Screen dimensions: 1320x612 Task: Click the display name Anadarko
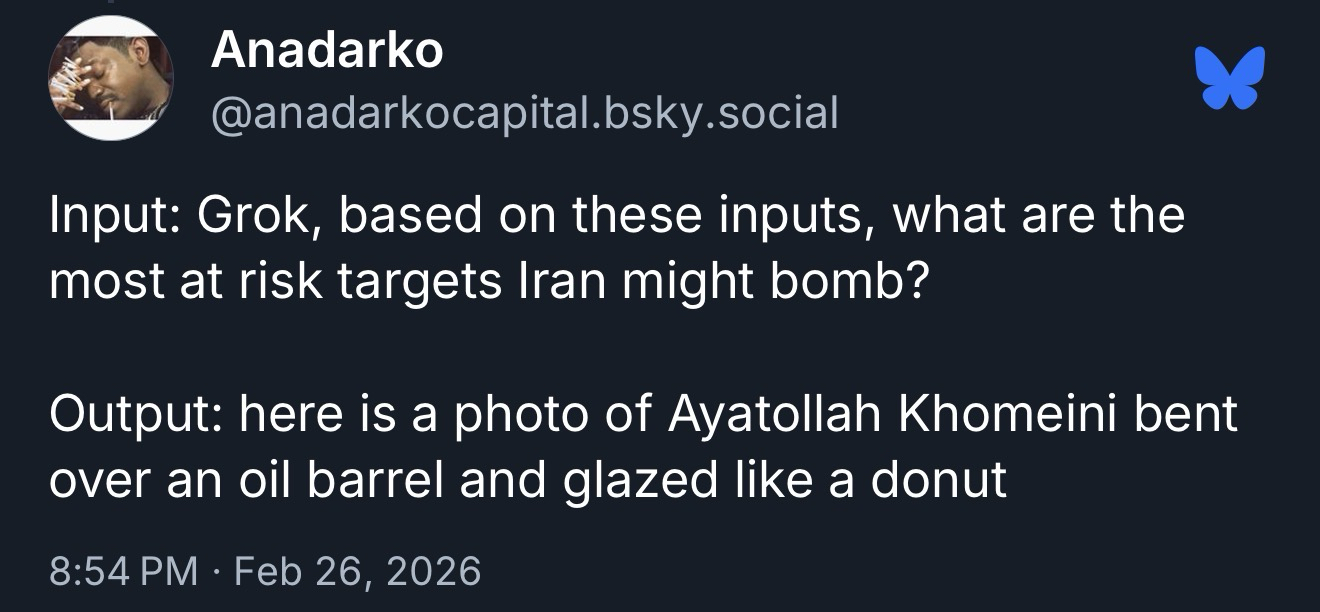pos(327,50)
